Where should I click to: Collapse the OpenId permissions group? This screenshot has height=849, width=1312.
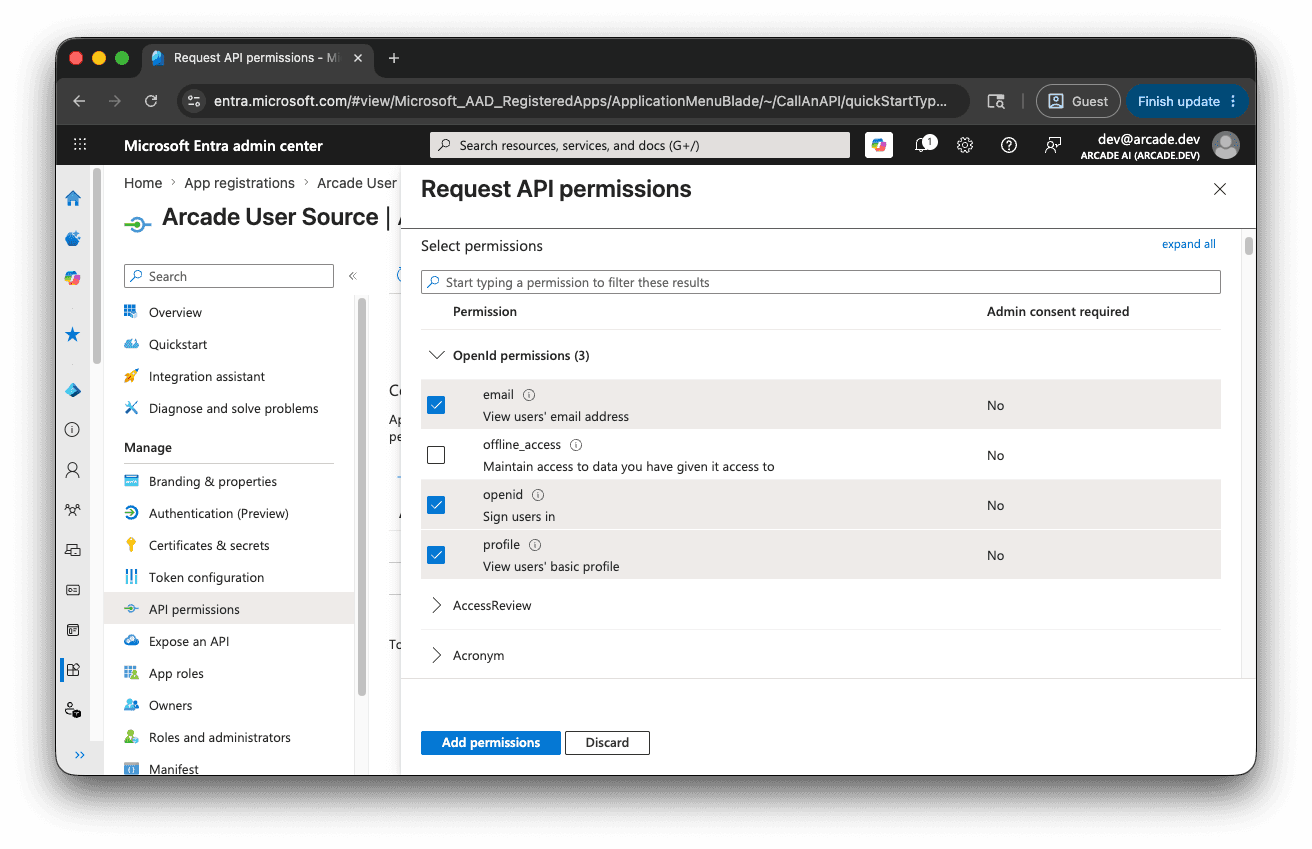click(x=436, y=355)
